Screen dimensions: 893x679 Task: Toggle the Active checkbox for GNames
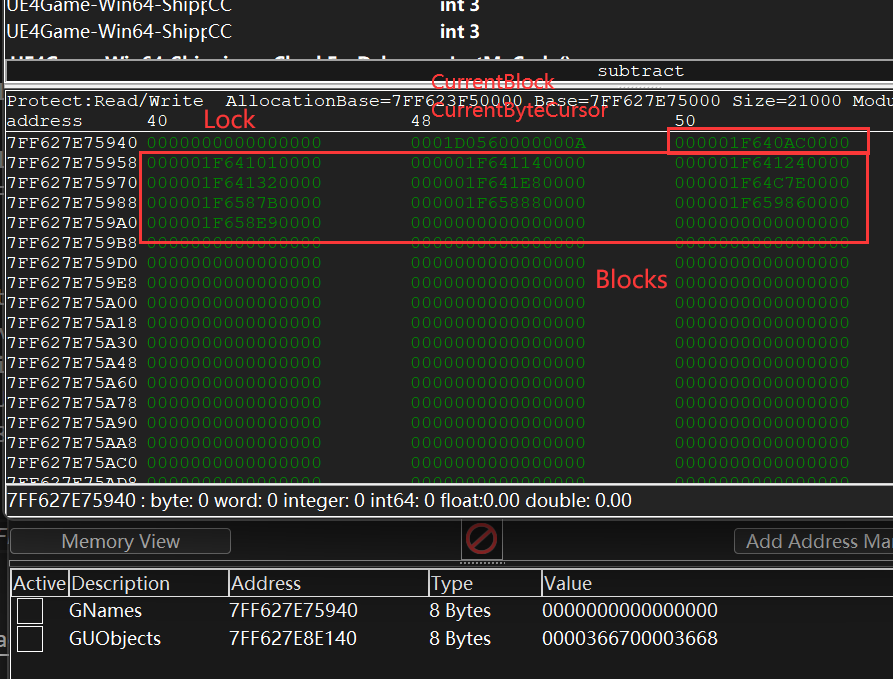pyautogui.click(x=30, y=610)
